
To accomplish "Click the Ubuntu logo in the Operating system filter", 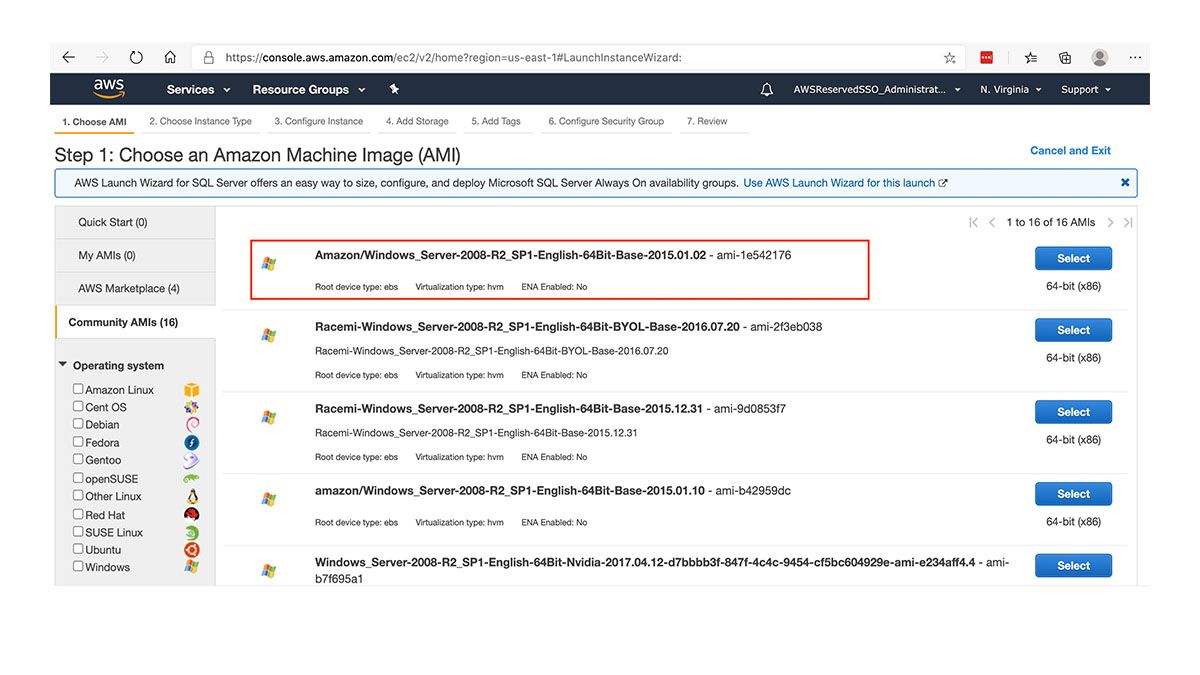I will (x=191, y=550).
